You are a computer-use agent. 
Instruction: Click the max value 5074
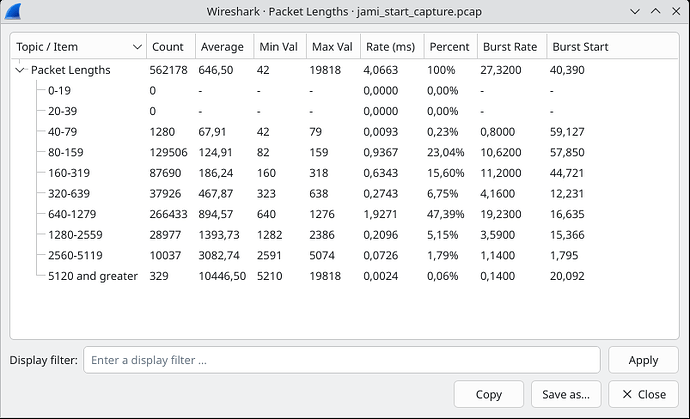click(x=322, y=255)
